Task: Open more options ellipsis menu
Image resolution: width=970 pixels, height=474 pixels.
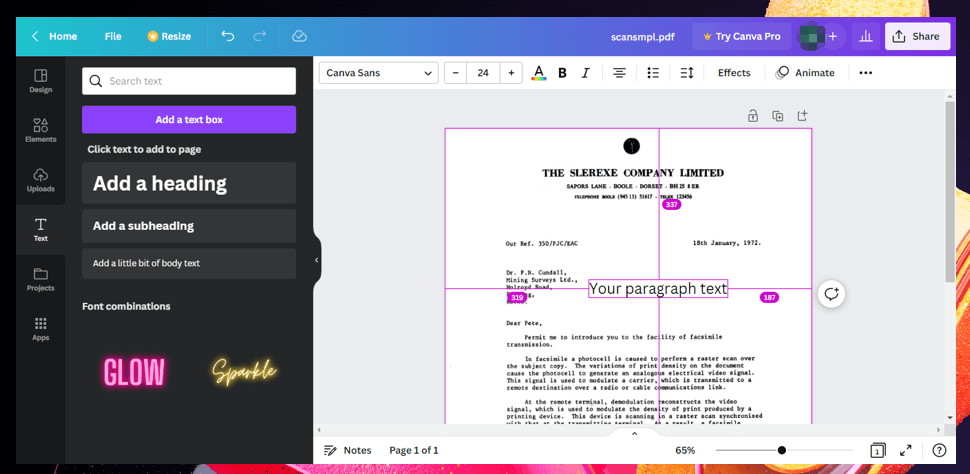Action: coord(865,73)
